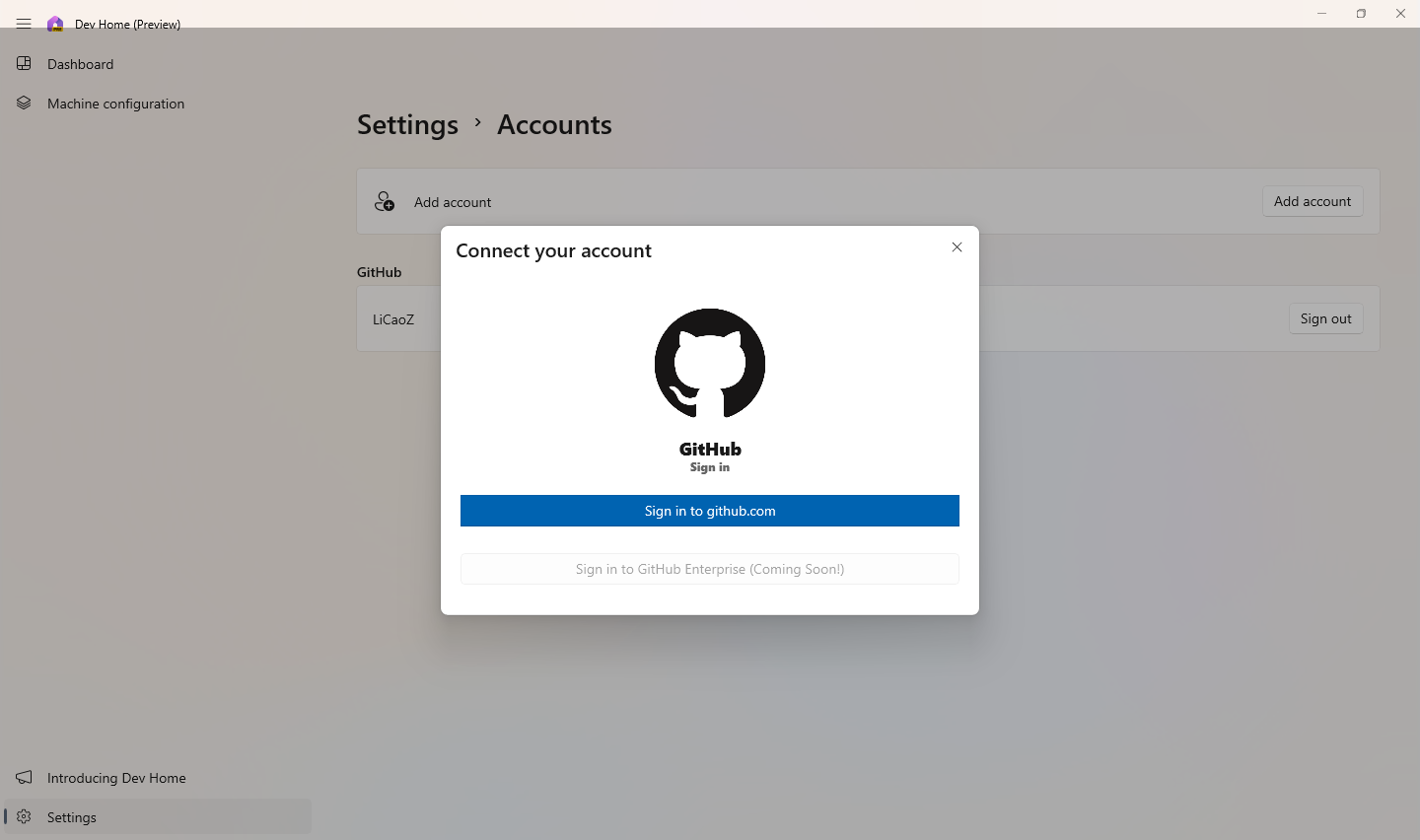Click the breadcrumb chevron after Settings

point(477,123)
